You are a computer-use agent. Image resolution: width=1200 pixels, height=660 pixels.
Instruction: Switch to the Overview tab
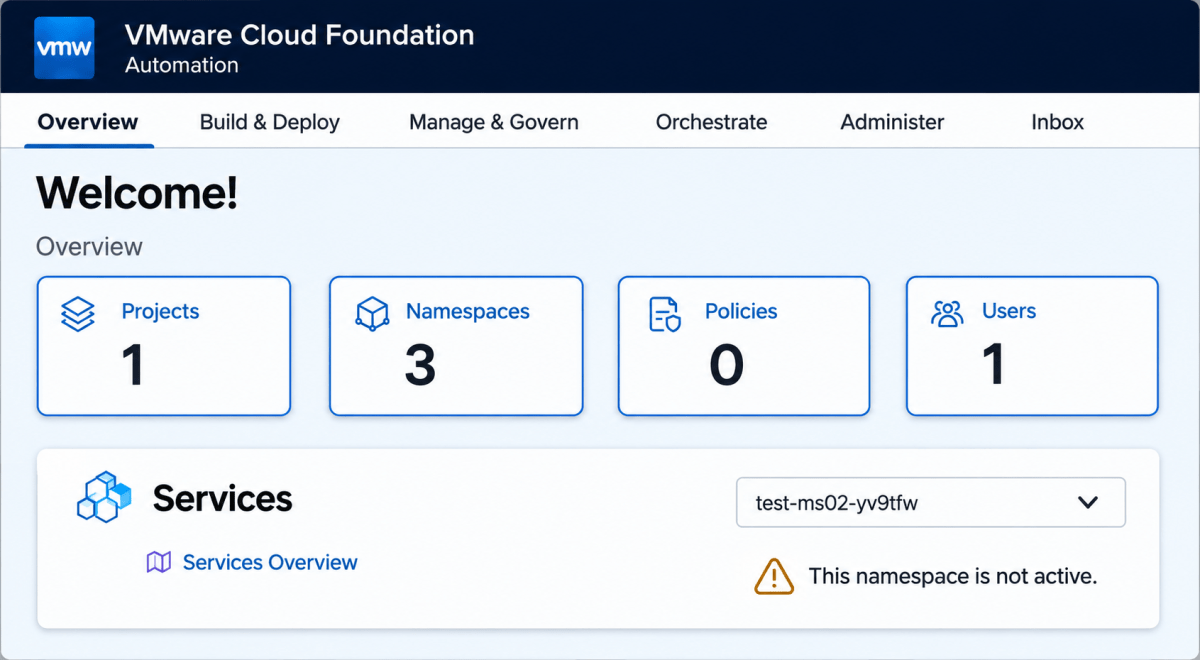pos(88,122)
